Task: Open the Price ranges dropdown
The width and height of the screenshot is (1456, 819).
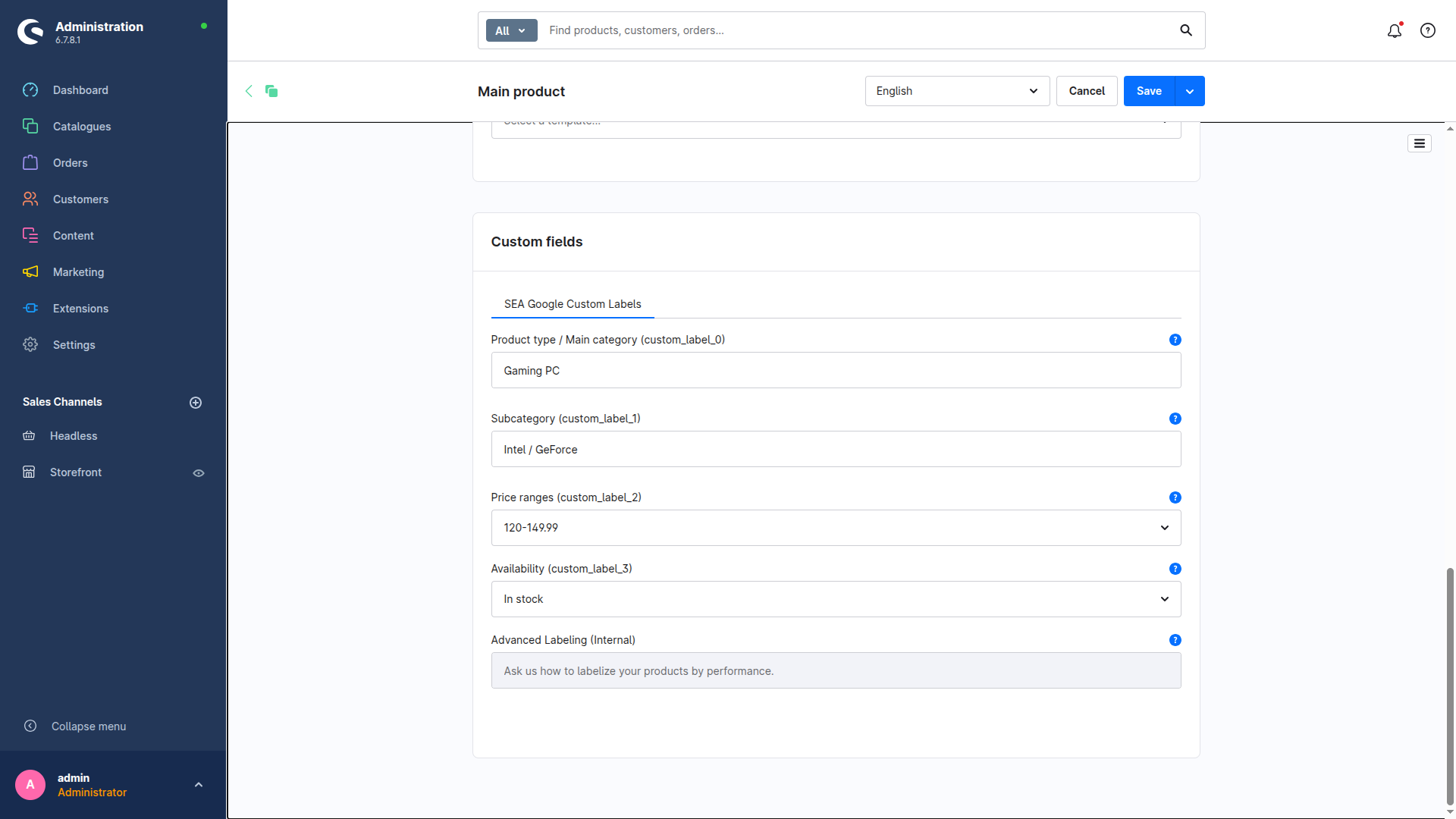Action: 836,528
